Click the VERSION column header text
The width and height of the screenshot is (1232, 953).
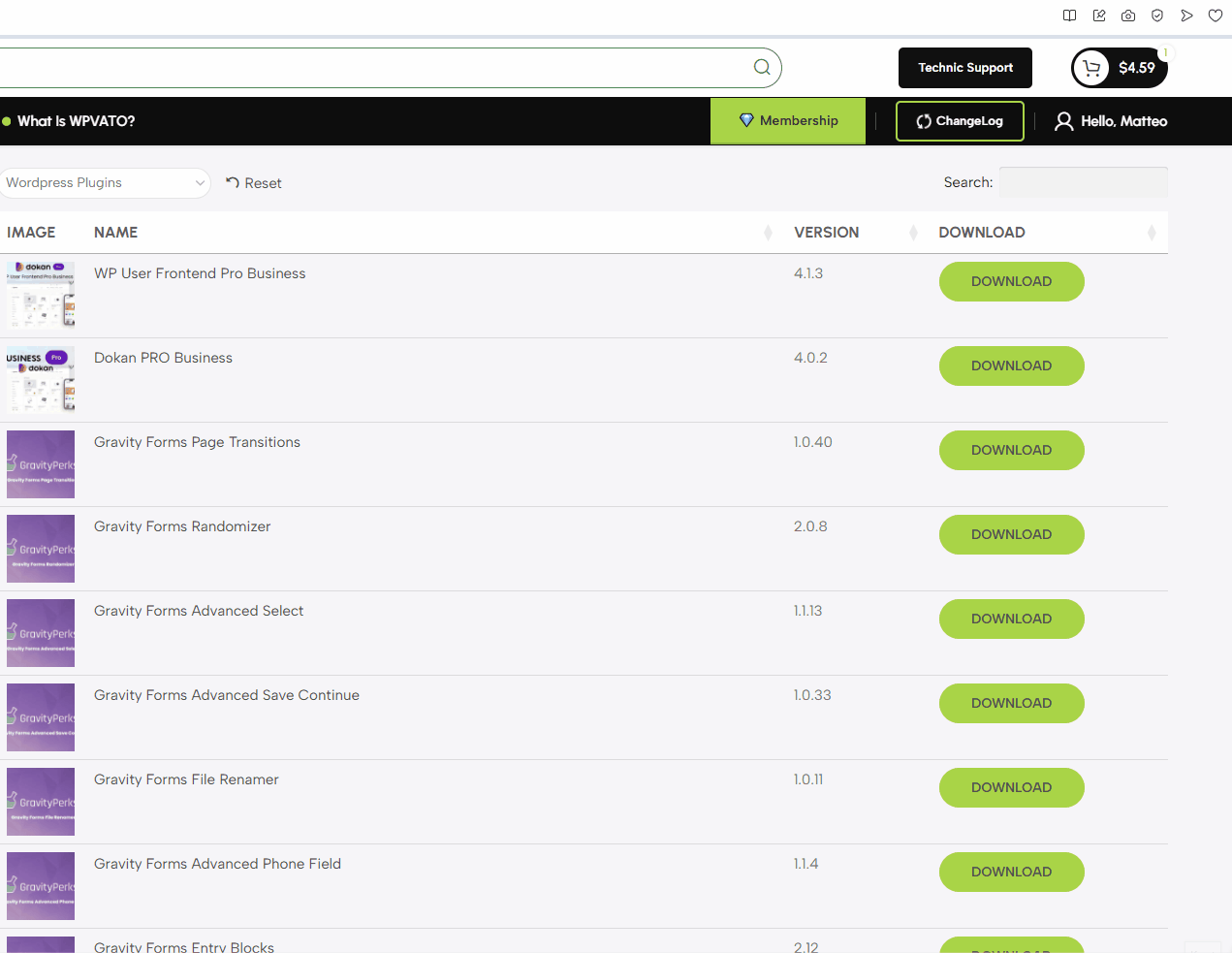(x=827, y=233)
